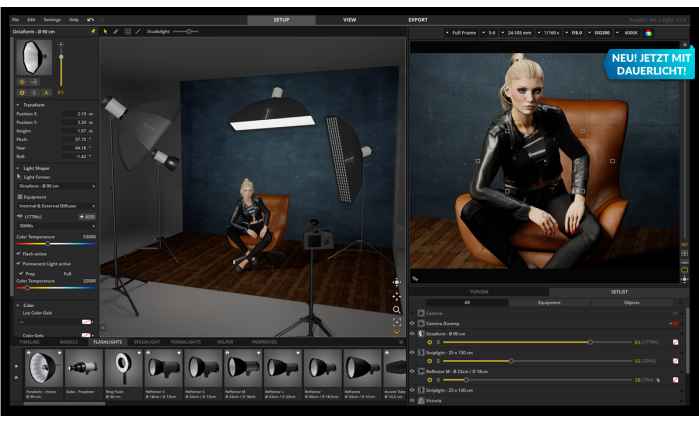Click the undo arrow in the menu bar
This screenshot has height=423, width=699.
[x=91, y=19]
